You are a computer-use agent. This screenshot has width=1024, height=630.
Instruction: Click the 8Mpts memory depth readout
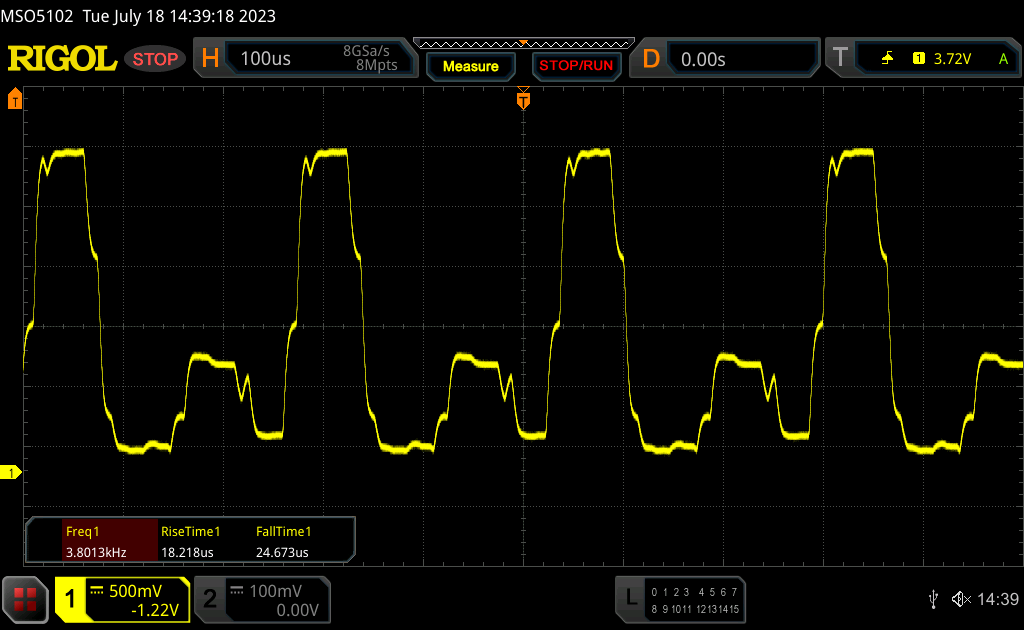376,65
